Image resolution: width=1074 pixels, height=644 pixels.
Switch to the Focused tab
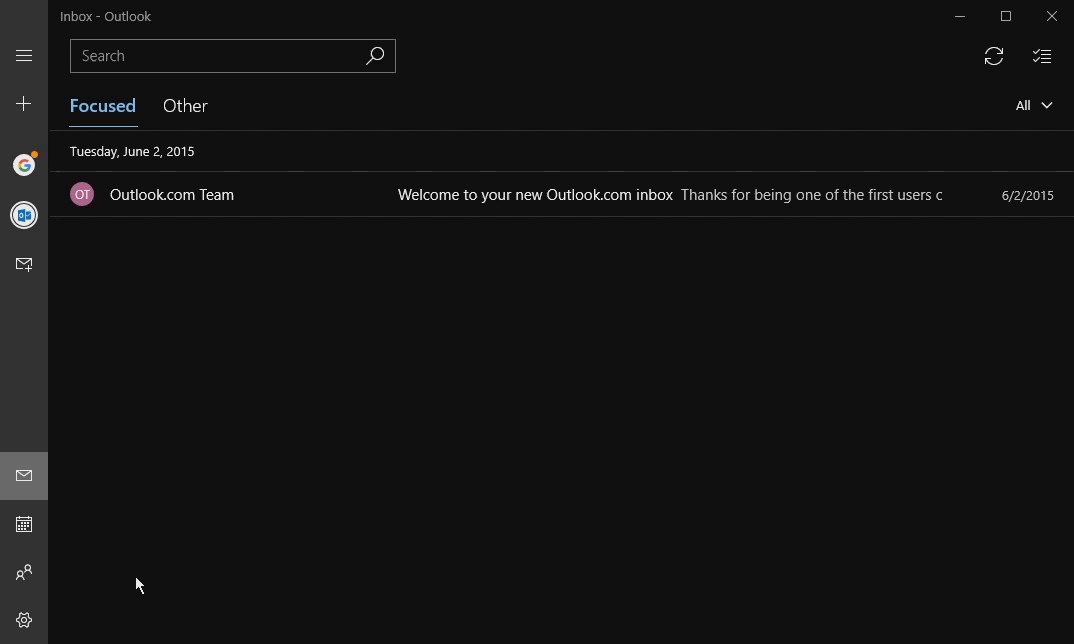click(103, 106)
